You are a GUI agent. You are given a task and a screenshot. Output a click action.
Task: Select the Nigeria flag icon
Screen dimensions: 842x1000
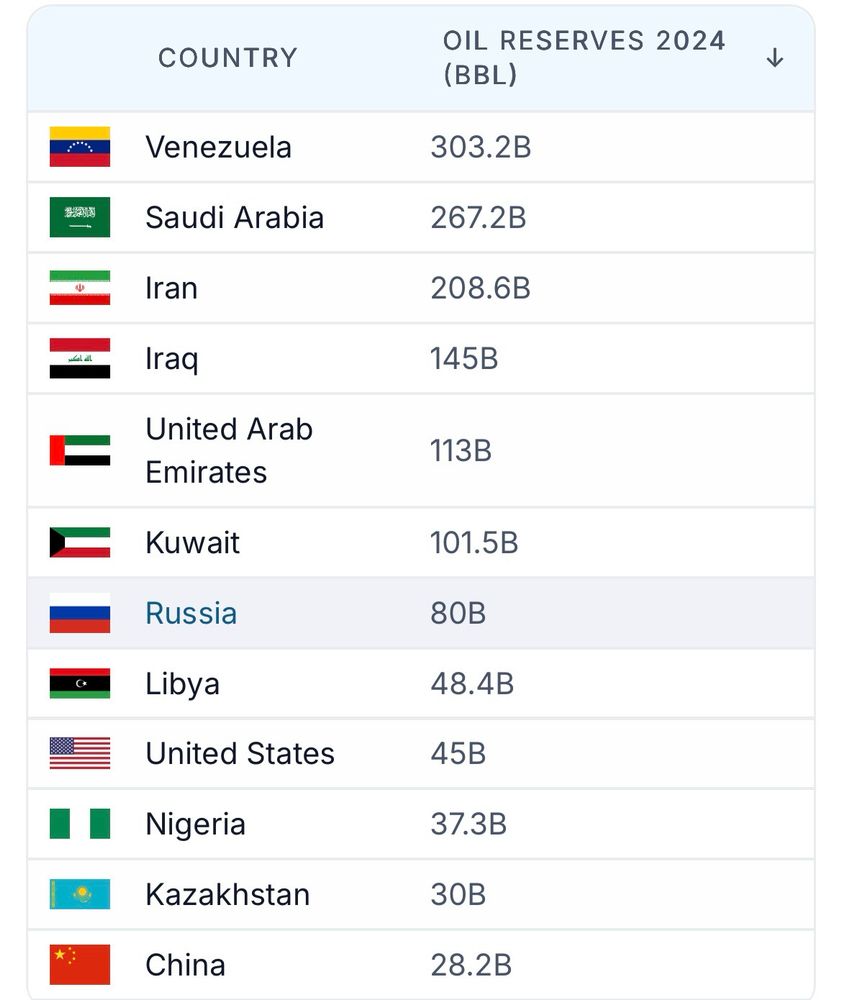coord(80,824)
